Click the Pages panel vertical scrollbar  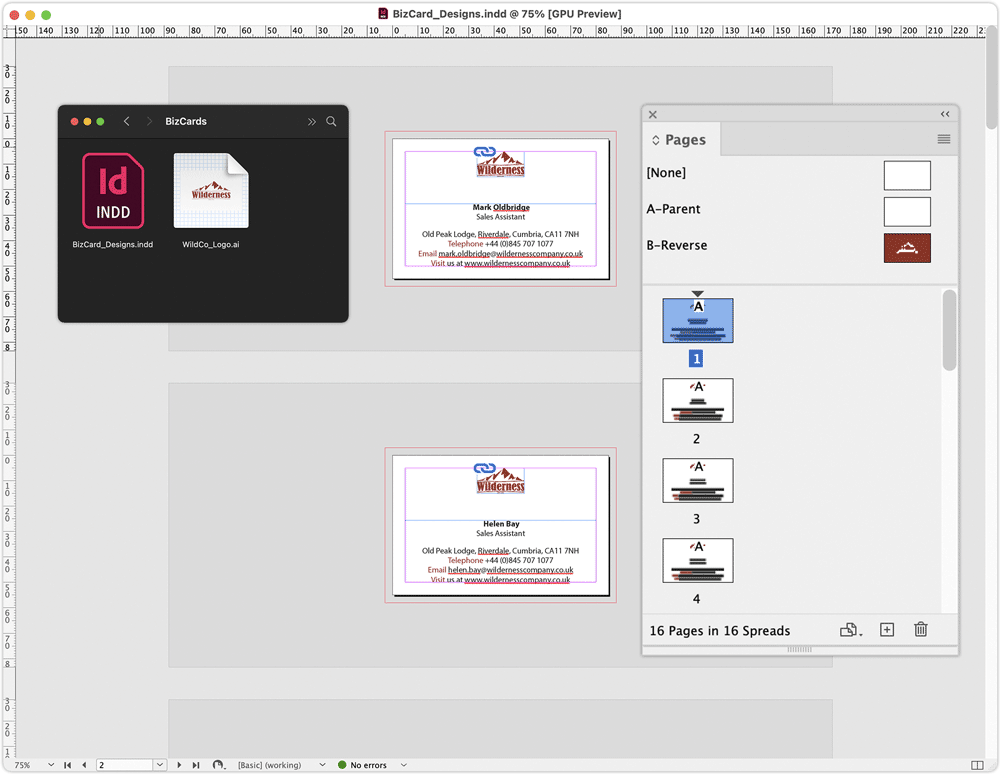point(949,330)
